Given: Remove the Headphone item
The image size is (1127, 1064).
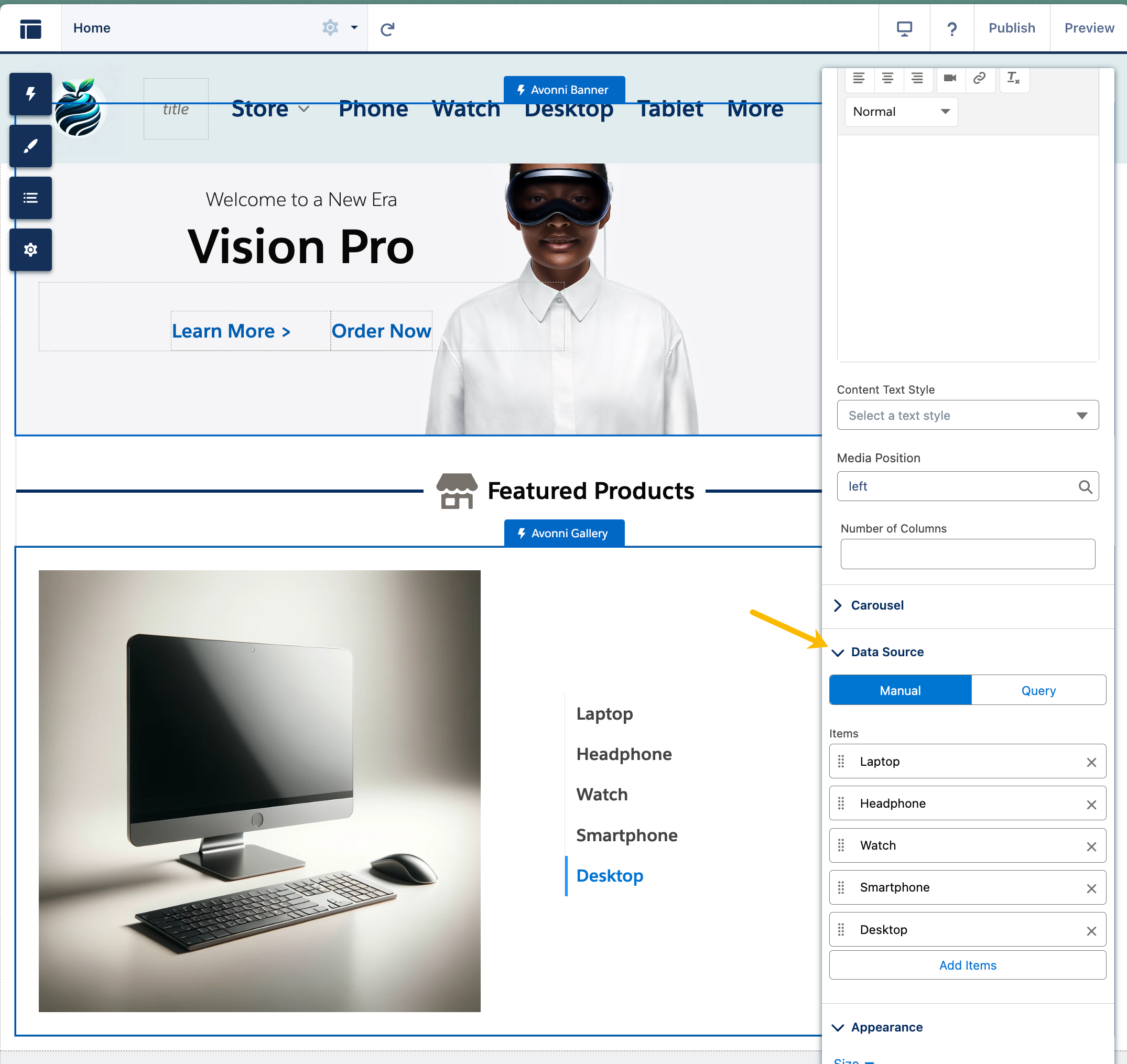Looking at the screenshot, I should [1091, 804].
